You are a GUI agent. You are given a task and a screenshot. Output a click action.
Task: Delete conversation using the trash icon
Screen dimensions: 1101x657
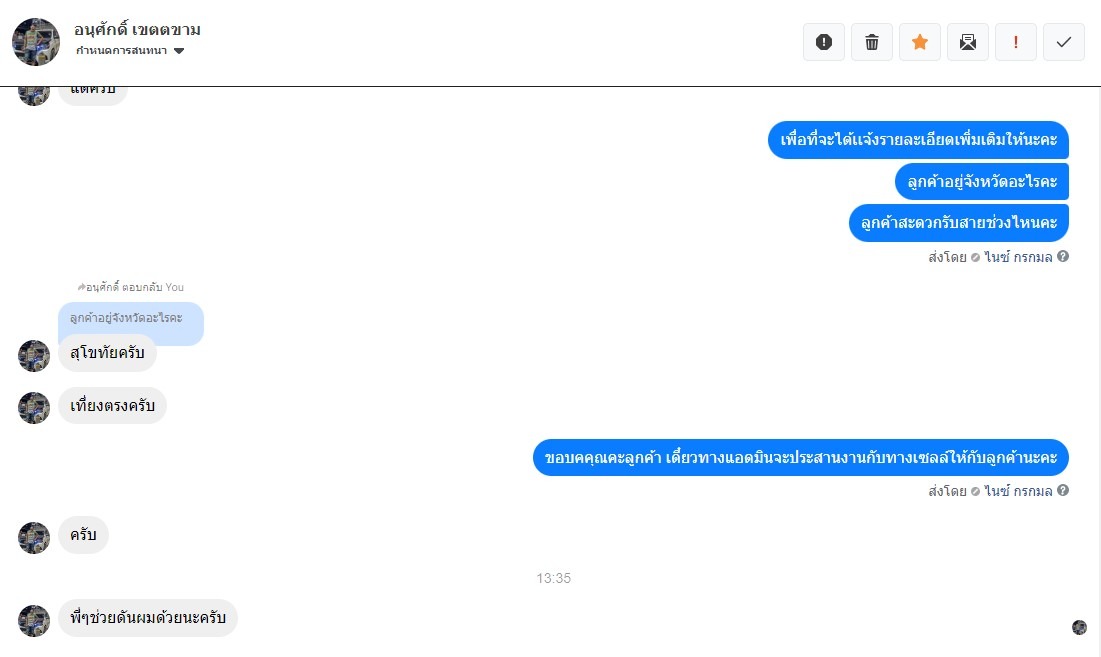(x=871, y=42)
